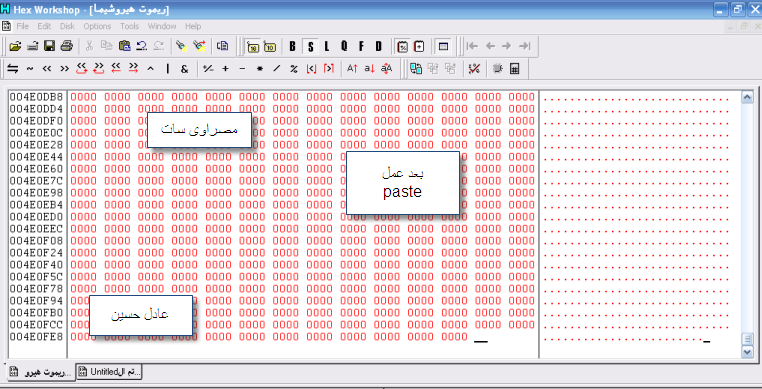
Task: Open the Edit menu
Action: pos(44,26)
